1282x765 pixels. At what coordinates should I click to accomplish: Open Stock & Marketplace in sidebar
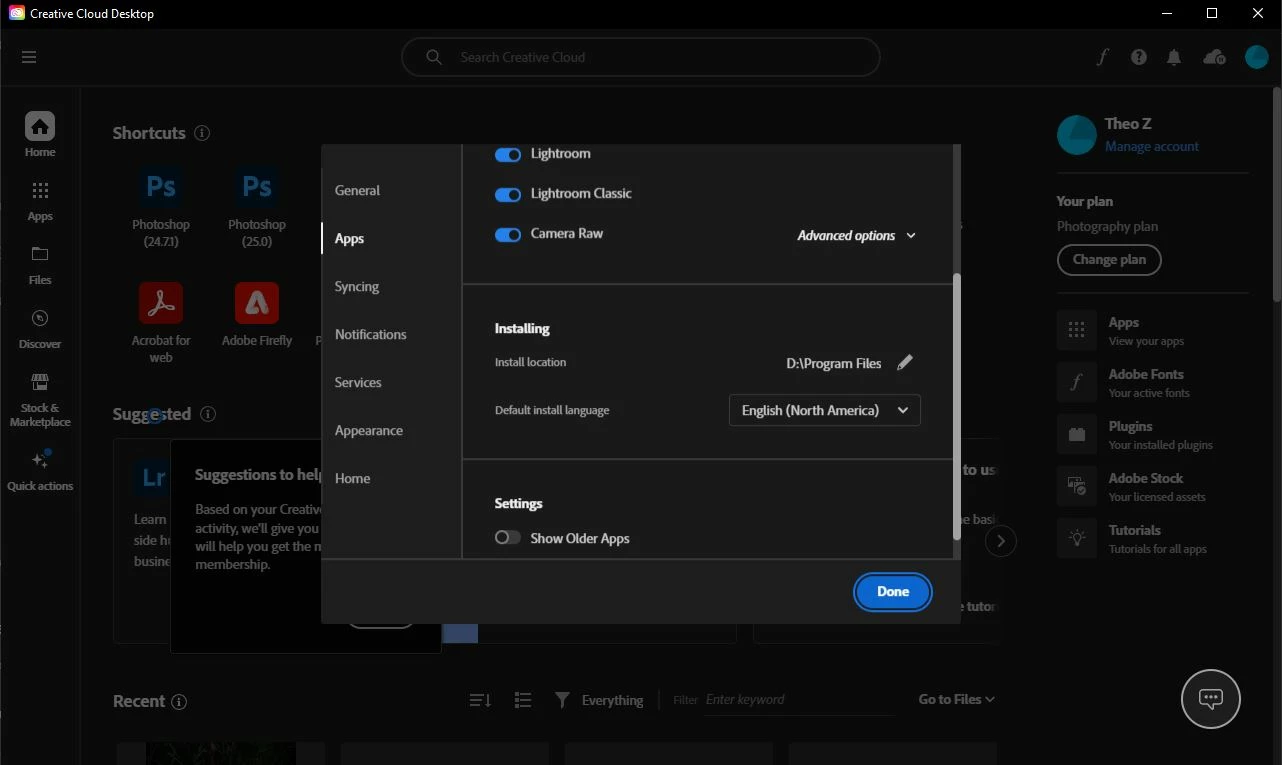[40, 400]
